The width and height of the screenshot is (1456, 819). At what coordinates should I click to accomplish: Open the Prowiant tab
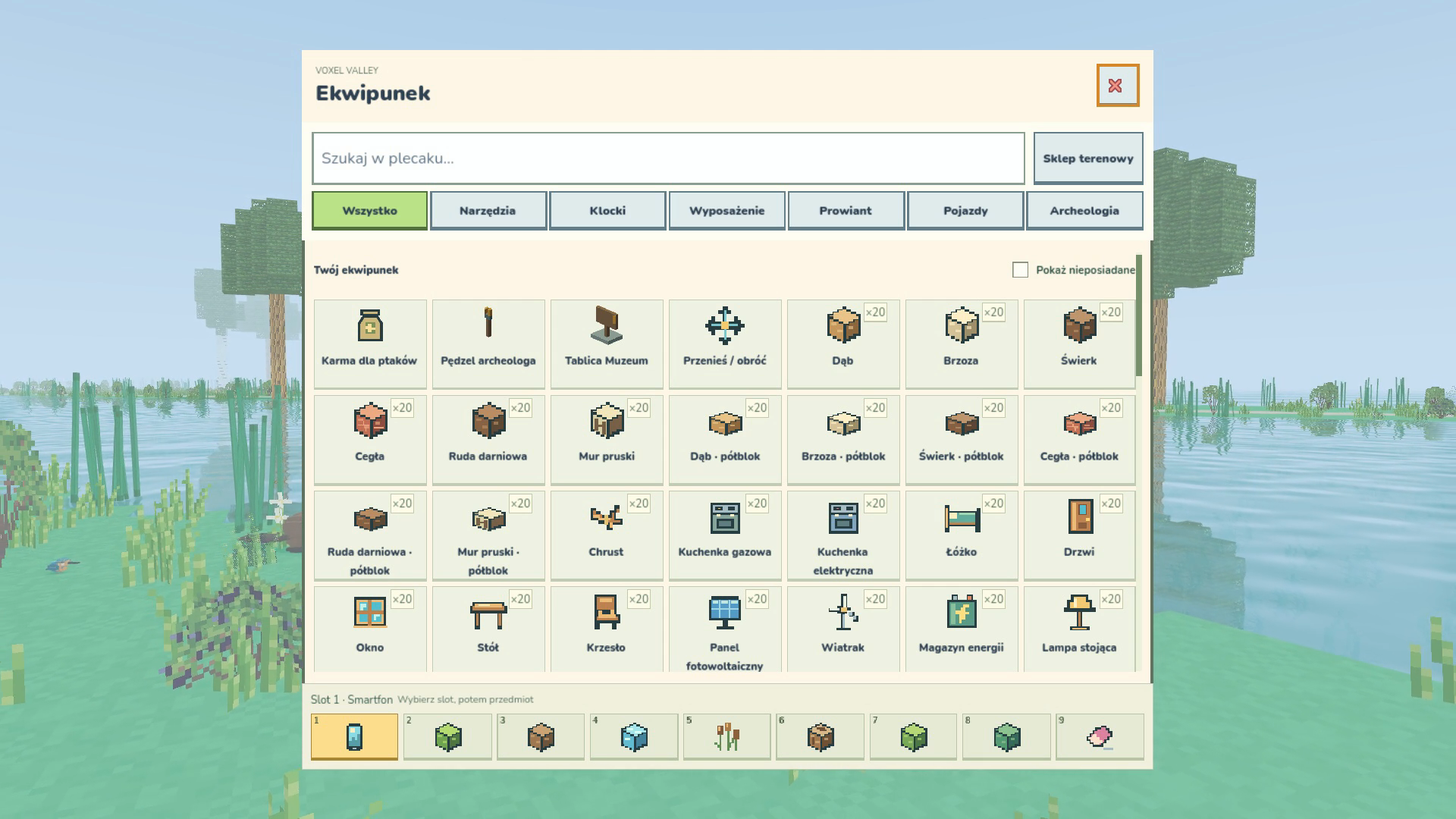pyautogui.click(x=846, y=210)
